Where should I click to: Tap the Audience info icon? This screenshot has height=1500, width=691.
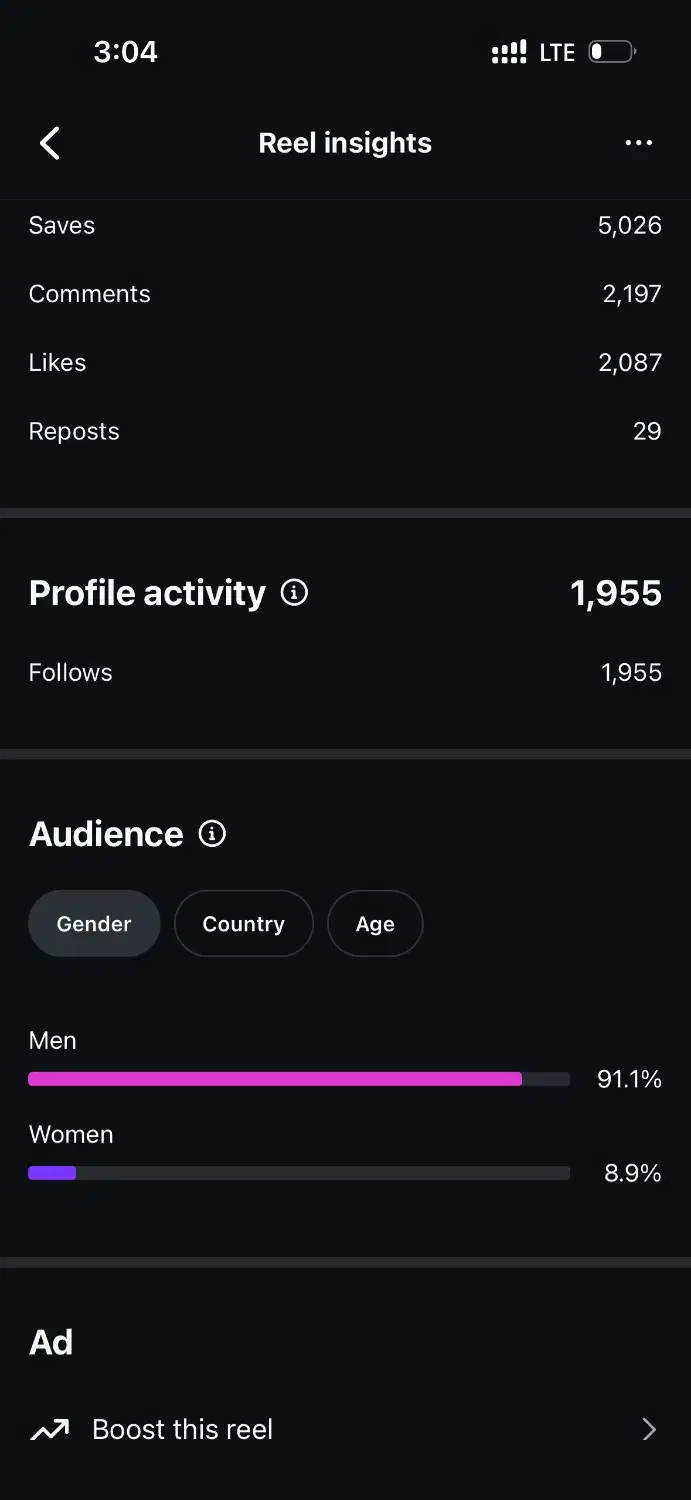pyautogui.click(x=212, y=833)
